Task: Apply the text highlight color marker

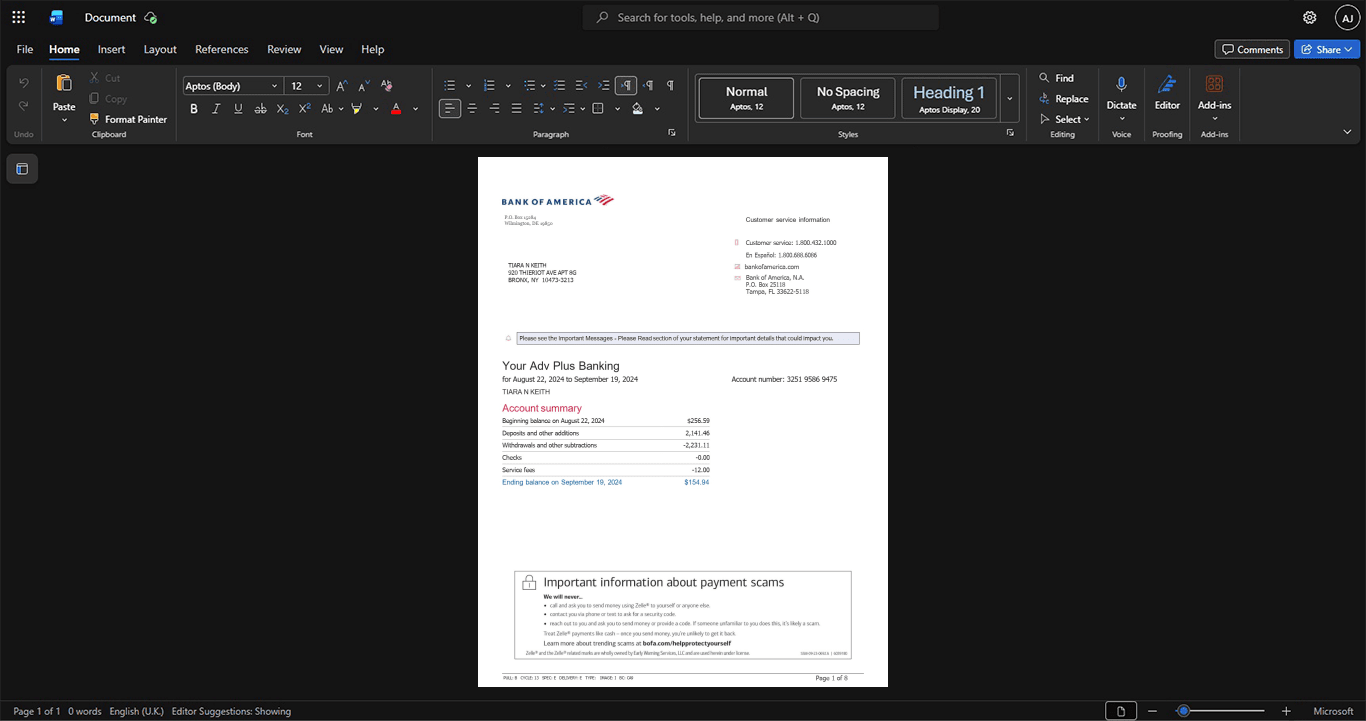Action: pyautogui.click(x=357, y=108)
